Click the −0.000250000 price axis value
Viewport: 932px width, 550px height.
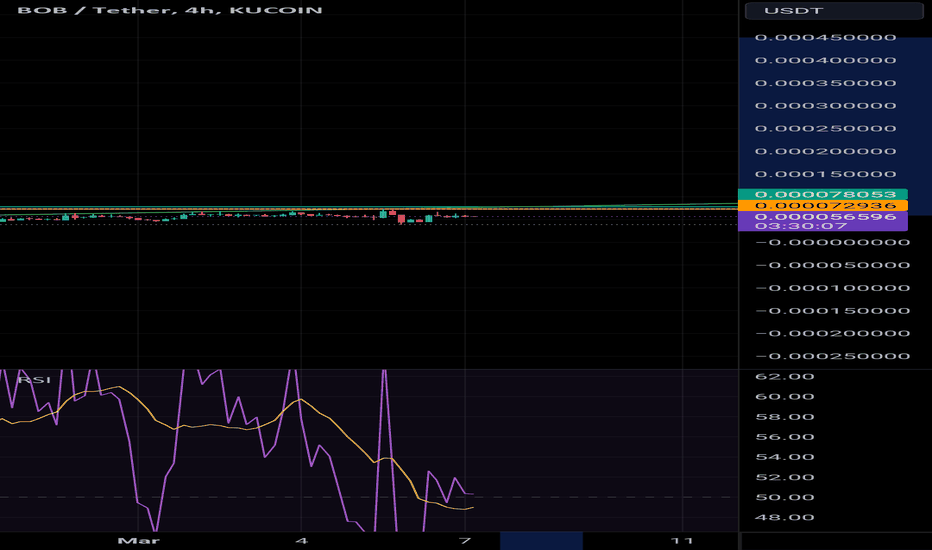click(832, 356)
